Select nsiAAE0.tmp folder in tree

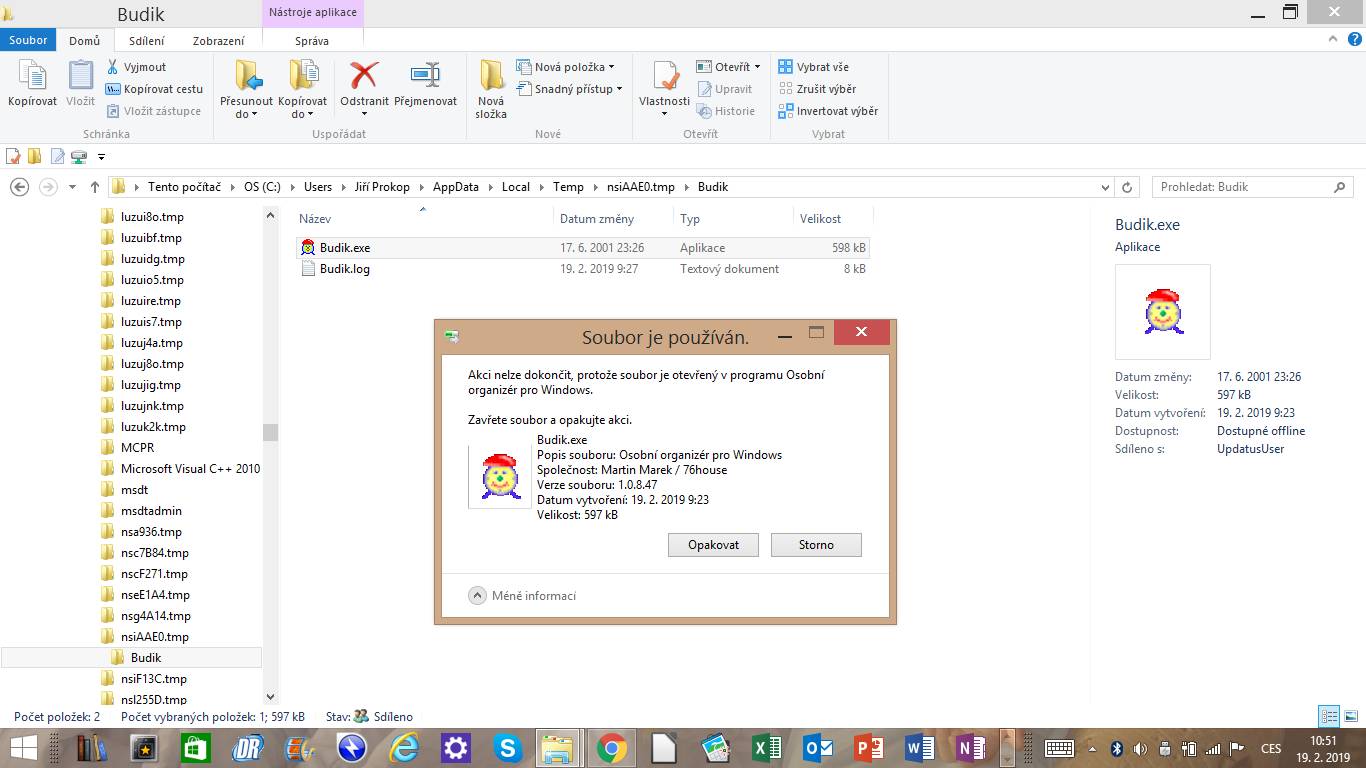point(154,637)
